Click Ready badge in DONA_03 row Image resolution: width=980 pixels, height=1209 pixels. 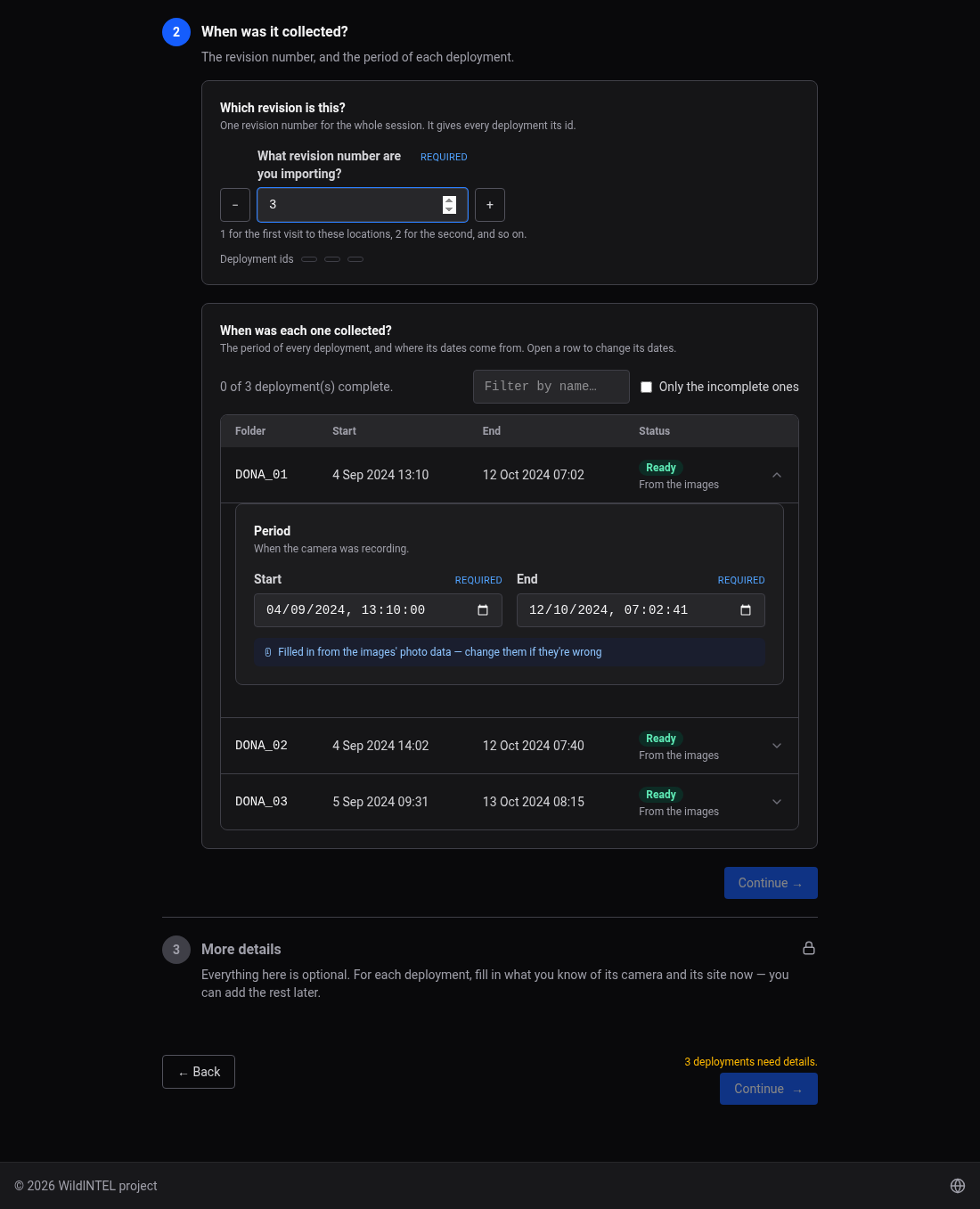click(661, 795)
